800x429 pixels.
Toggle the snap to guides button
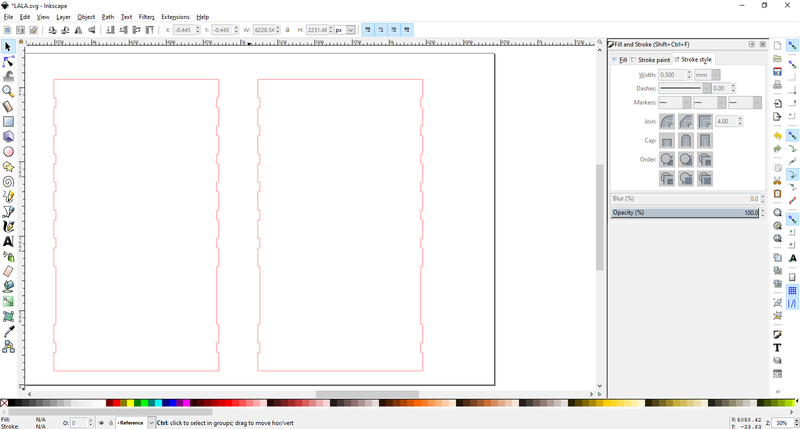tap(792, 304)
